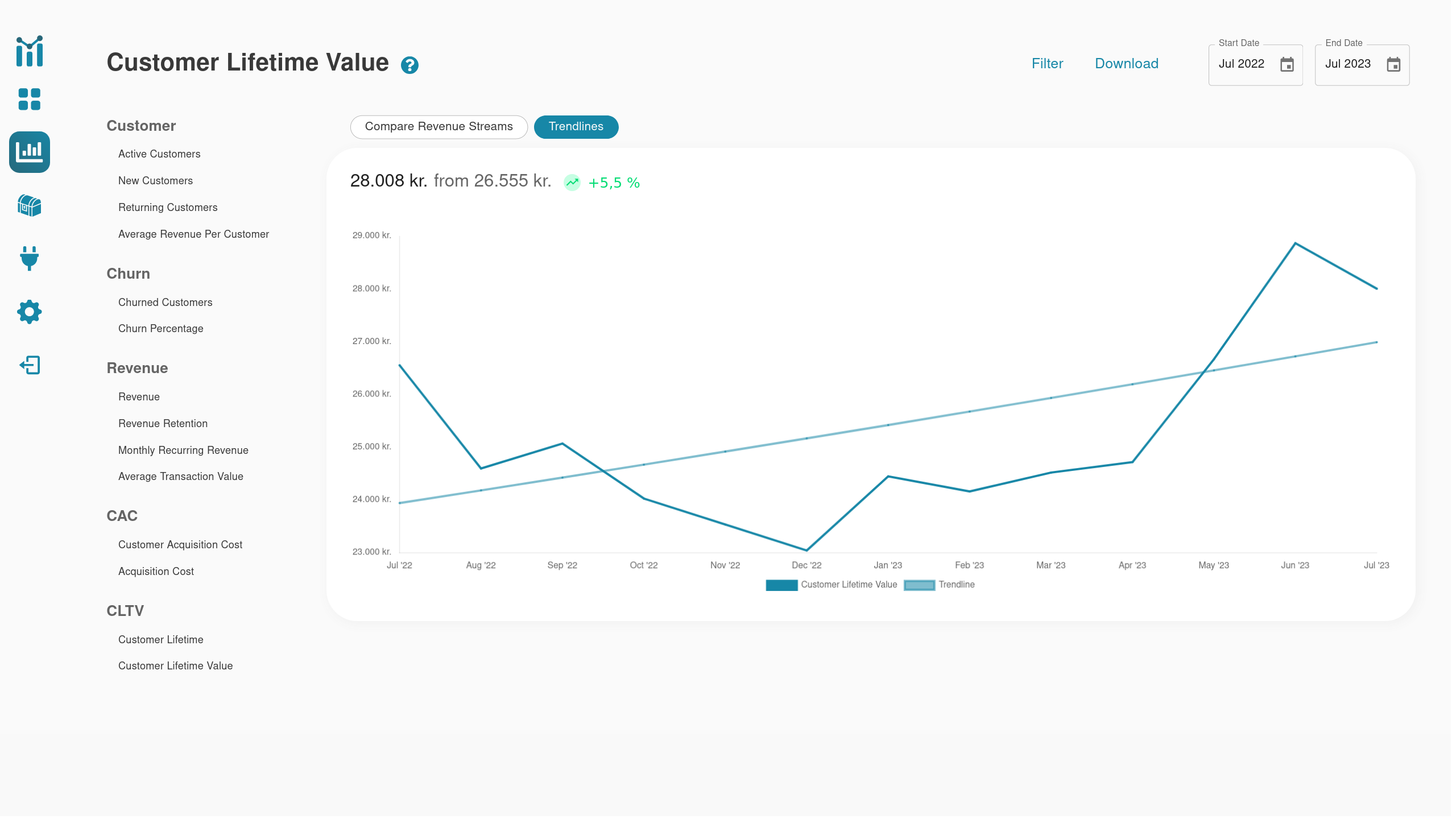Open the End Date calendar picker

click(x=1393, y=65)
